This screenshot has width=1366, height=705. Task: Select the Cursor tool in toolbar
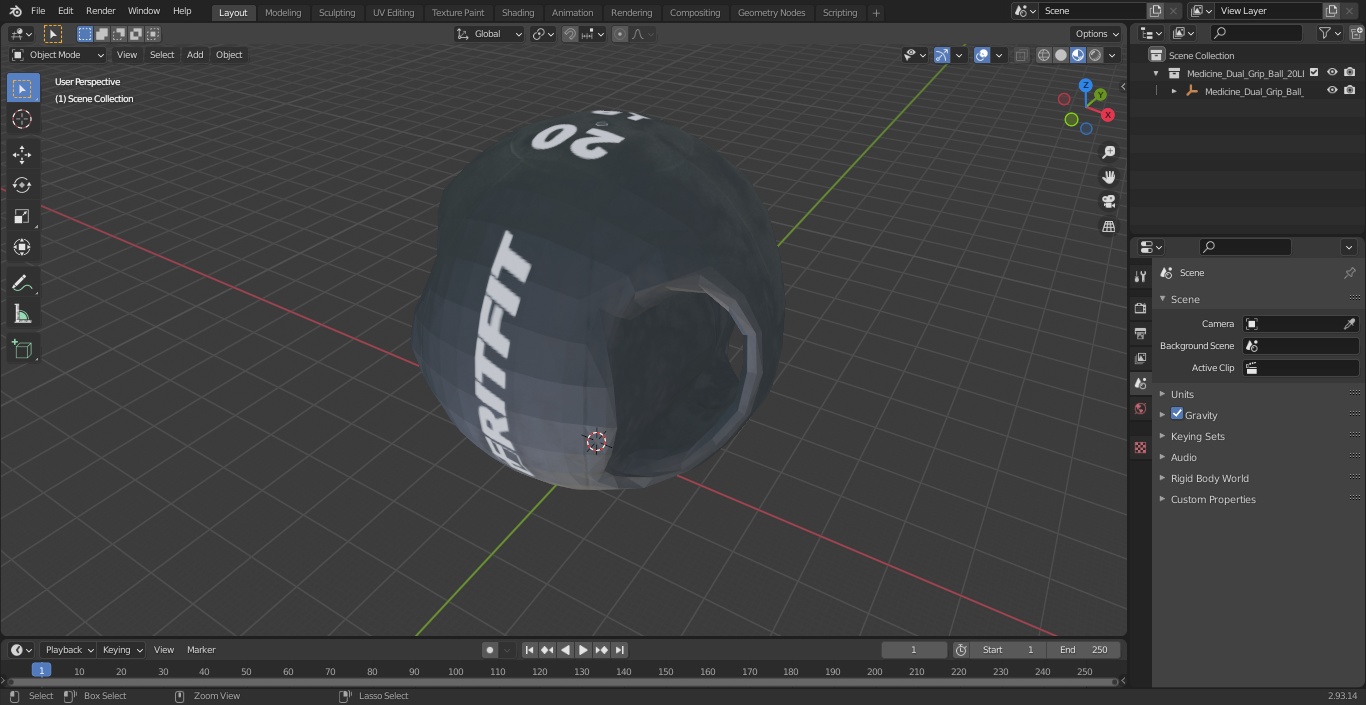pos(22,119)
